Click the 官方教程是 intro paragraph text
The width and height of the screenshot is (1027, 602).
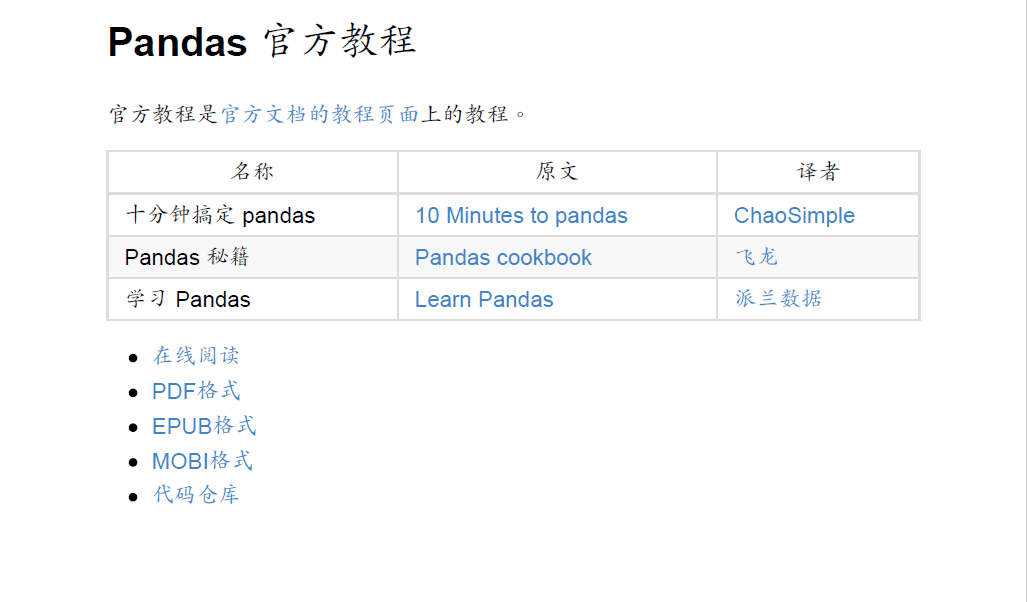163,114
